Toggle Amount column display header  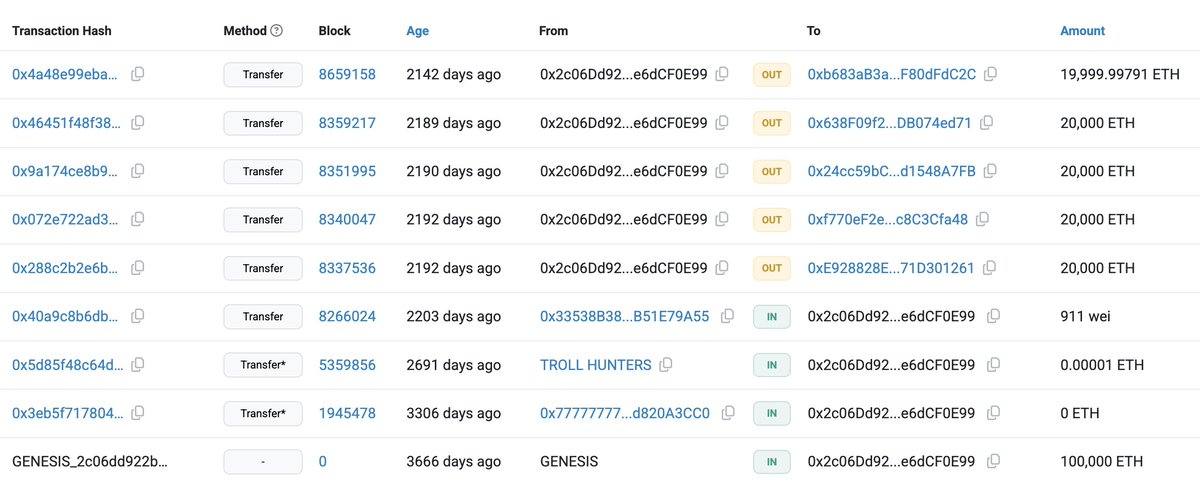pos(1082,31)
